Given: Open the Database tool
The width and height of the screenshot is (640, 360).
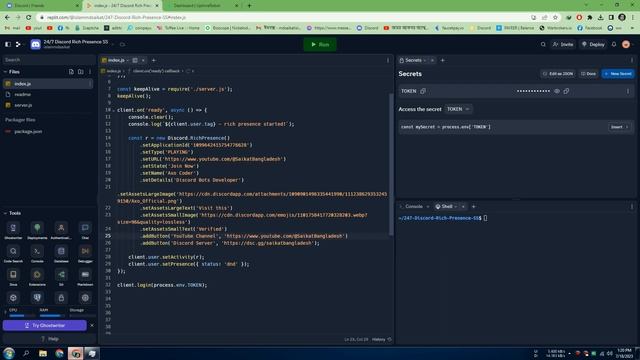Looking at the screenshot, I should pos(61,253).
